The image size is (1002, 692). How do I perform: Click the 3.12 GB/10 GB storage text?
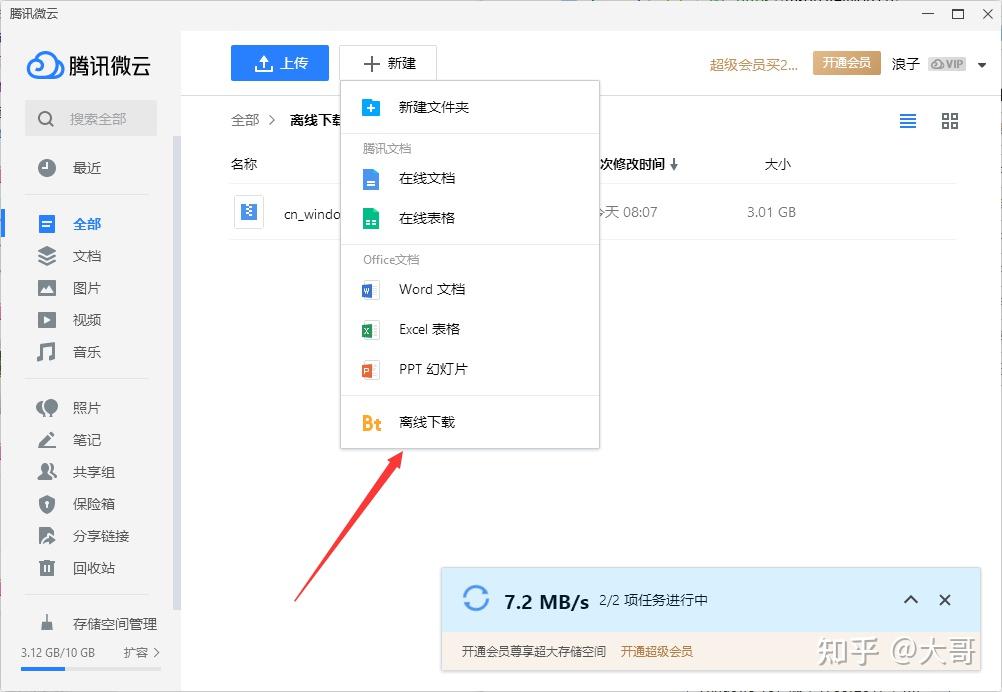58,652
